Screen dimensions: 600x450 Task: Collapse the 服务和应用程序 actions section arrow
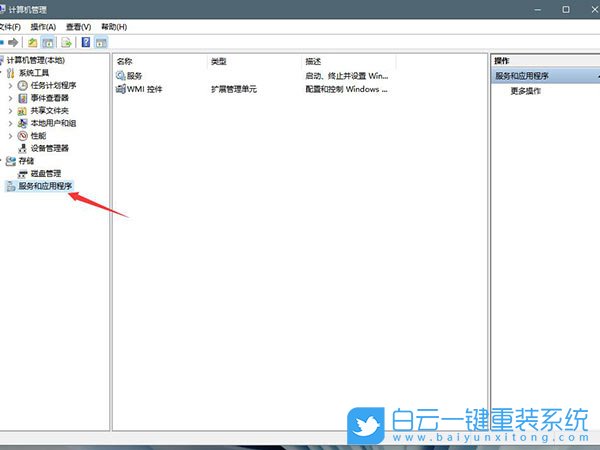[x=597, y=76]
